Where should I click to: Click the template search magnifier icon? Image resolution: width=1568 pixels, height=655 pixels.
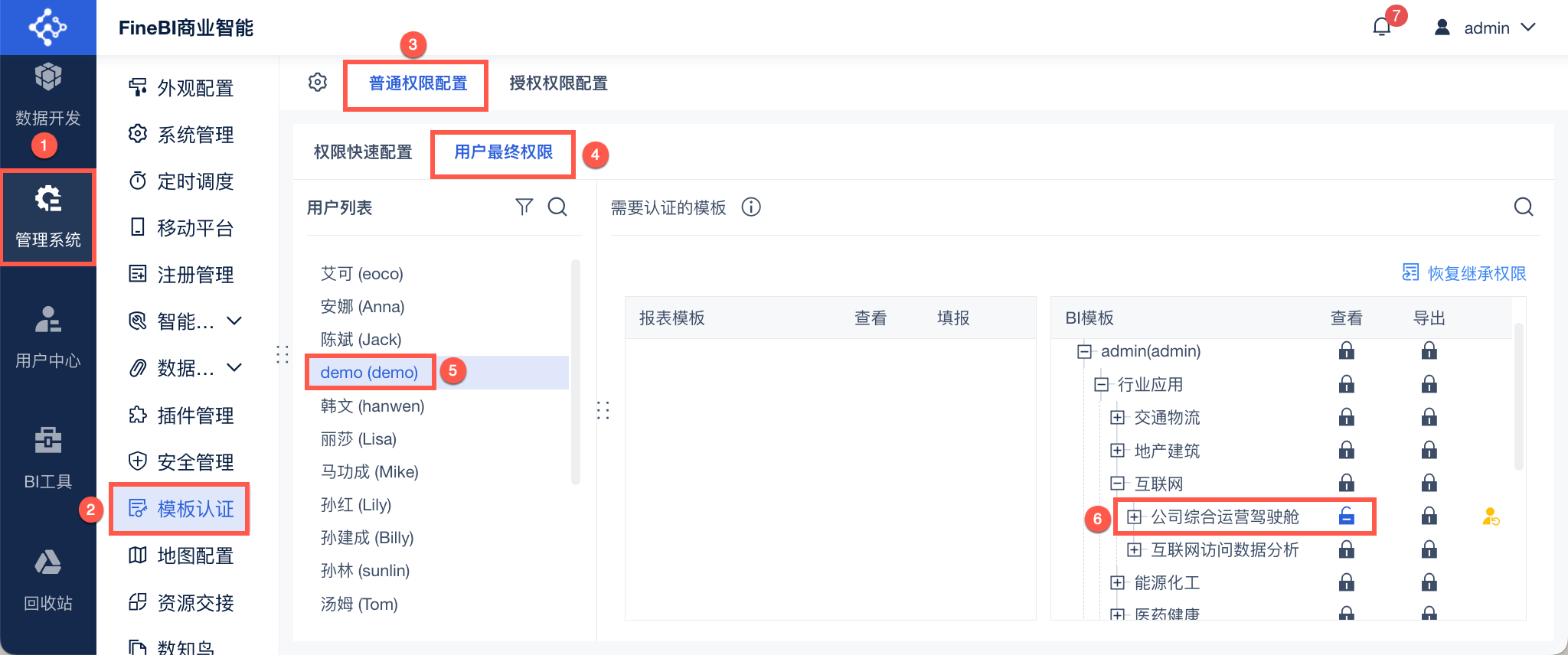tap(1523, 207)
